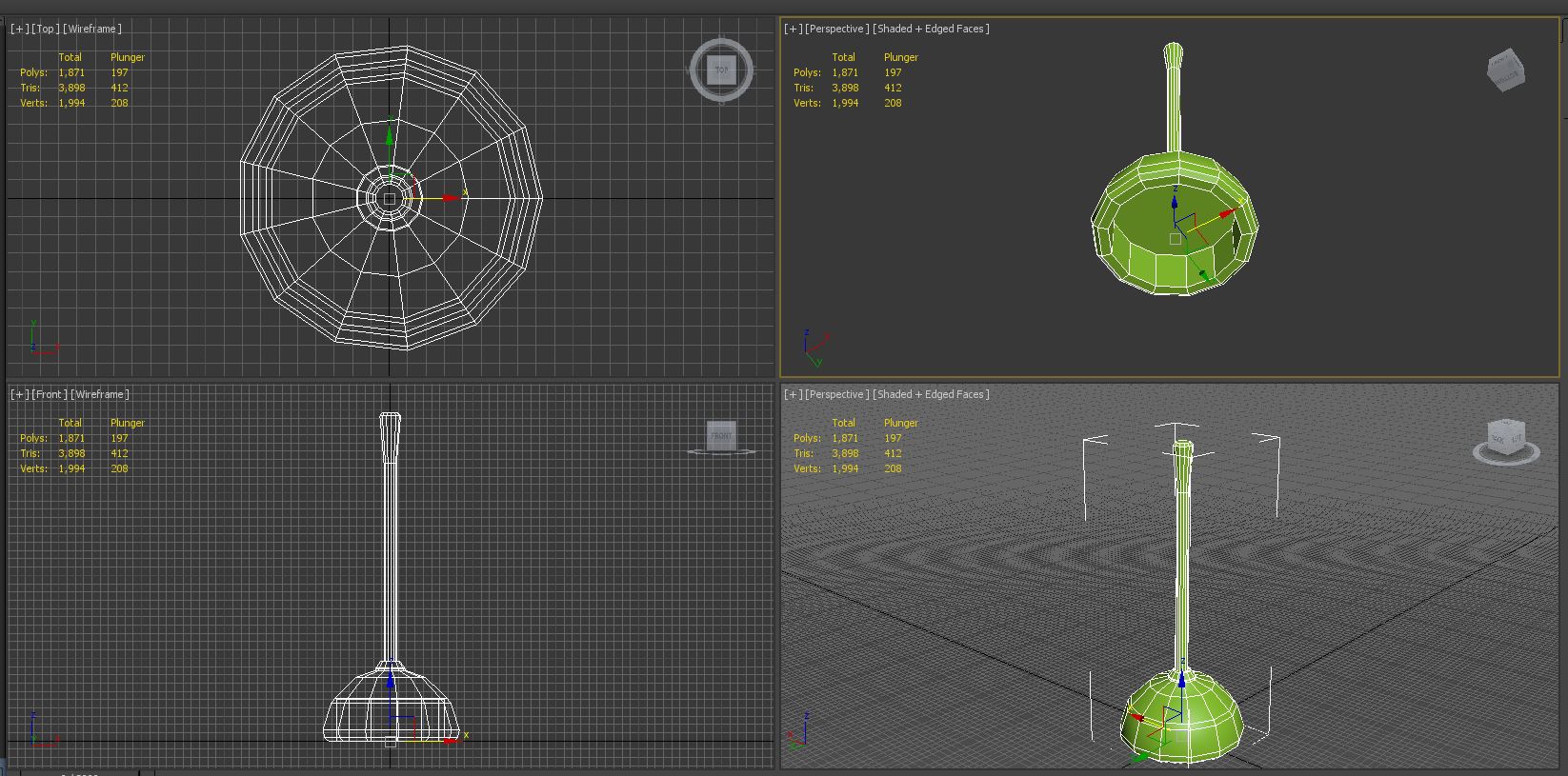1568x776 pixels.
Task: Click the "412" Plunger tris value in yellow-bordered Perspective viewport
Action: coord(893,88)
